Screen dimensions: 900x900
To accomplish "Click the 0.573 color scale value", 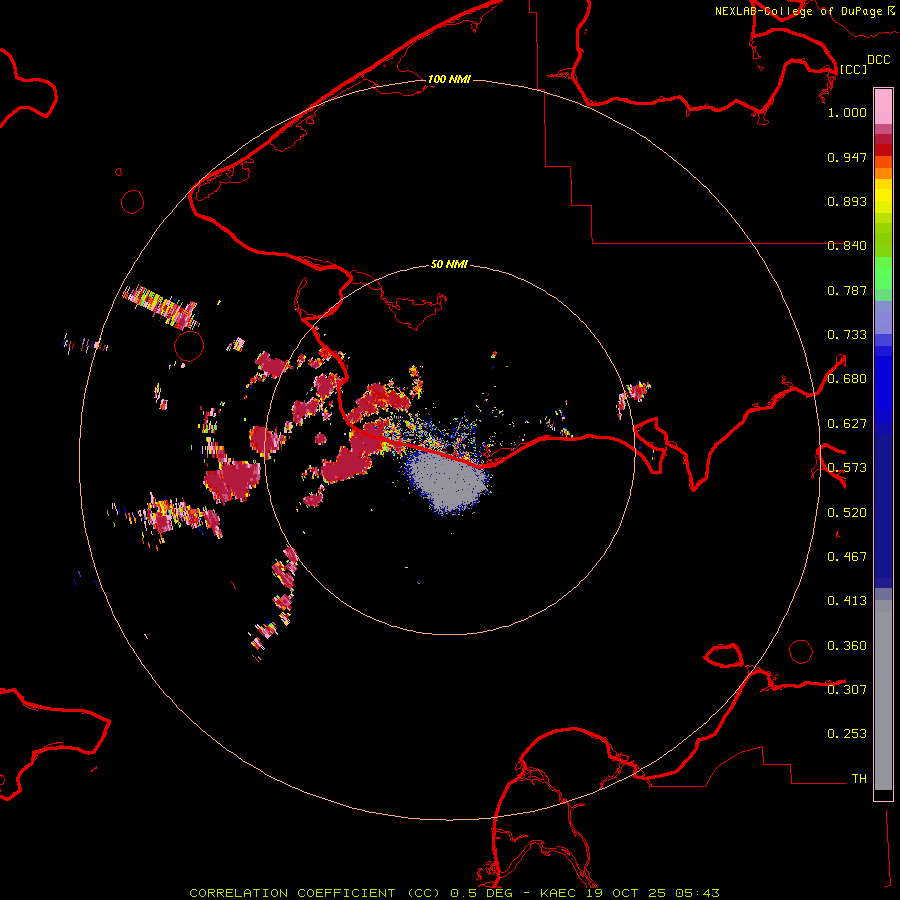I will [847, 468].
